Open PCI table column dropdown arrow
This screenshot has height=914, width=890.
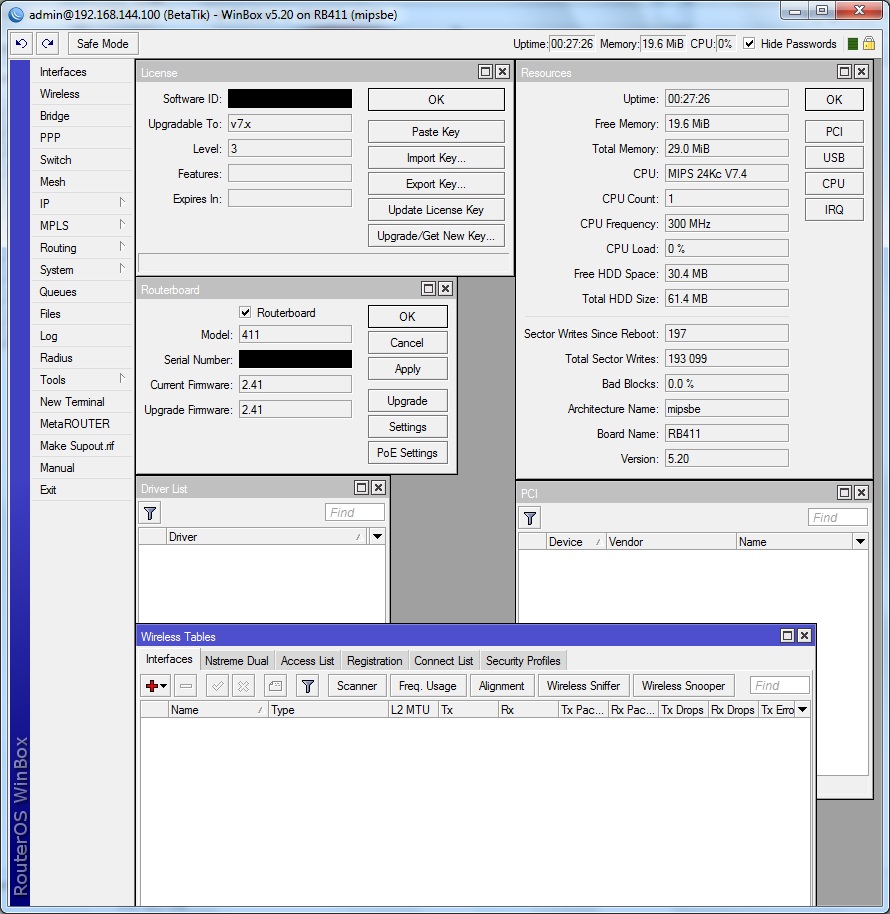pyautogui.click(x=860, y=542)
